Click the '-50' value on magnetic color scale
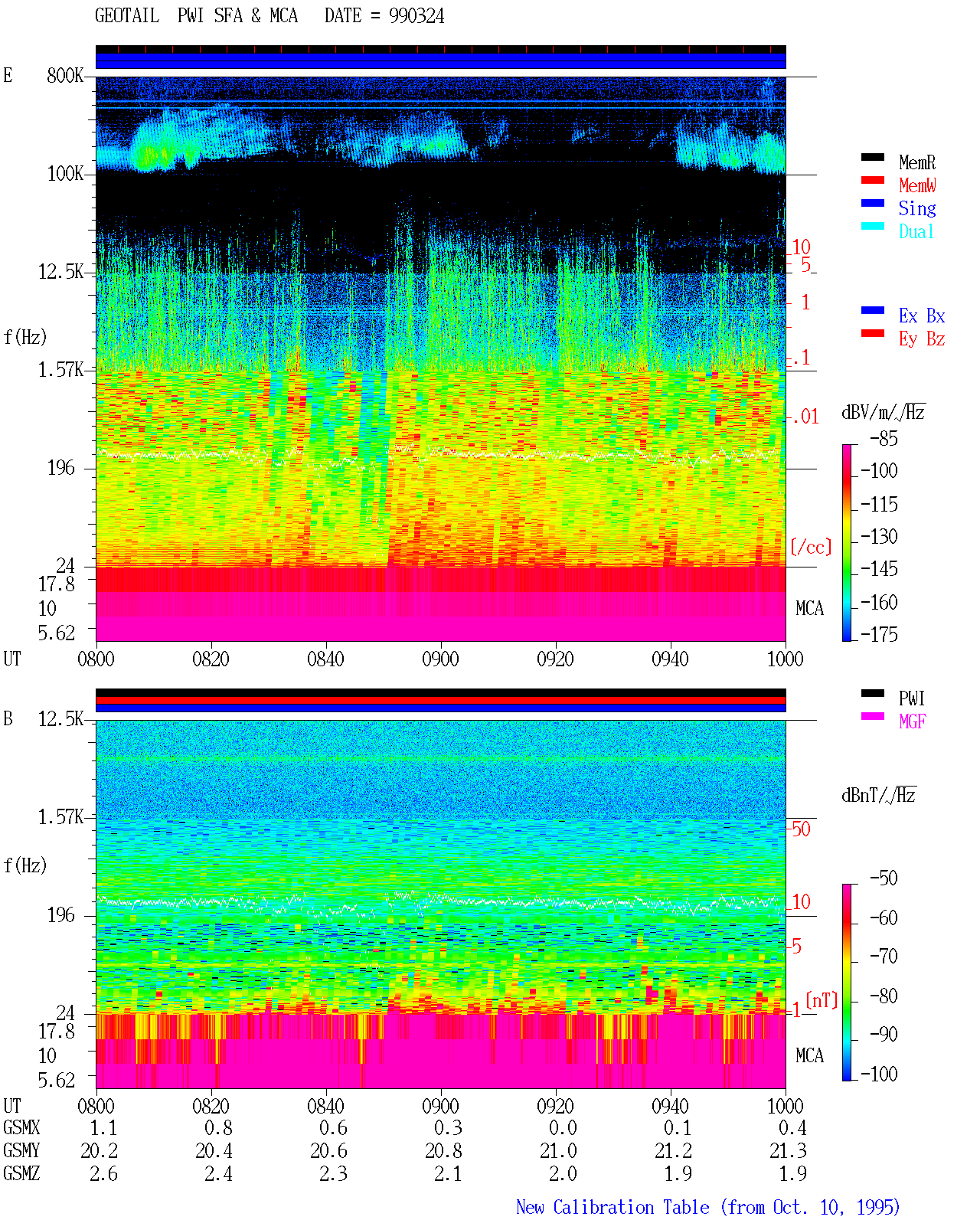Screen dimensions: 980x1220 point(884,878)
